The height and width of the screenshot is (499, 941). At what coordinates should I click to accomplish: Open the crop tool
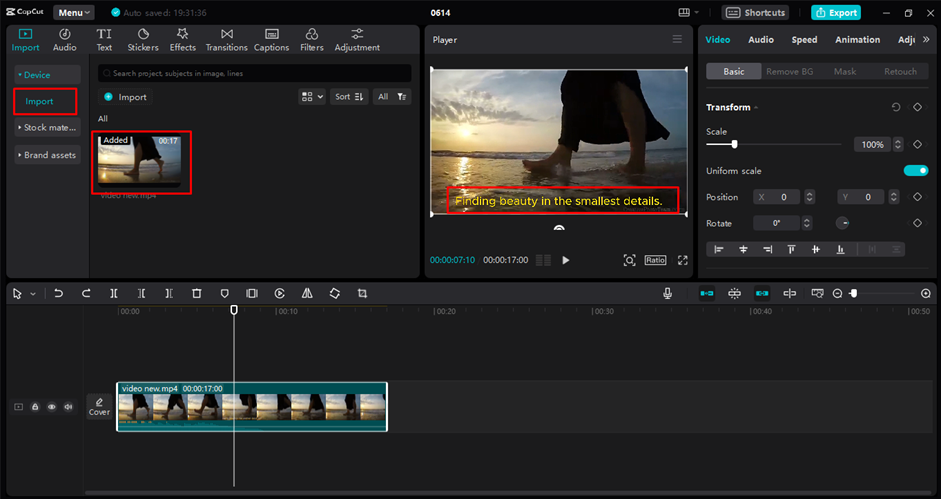point(362,293)
